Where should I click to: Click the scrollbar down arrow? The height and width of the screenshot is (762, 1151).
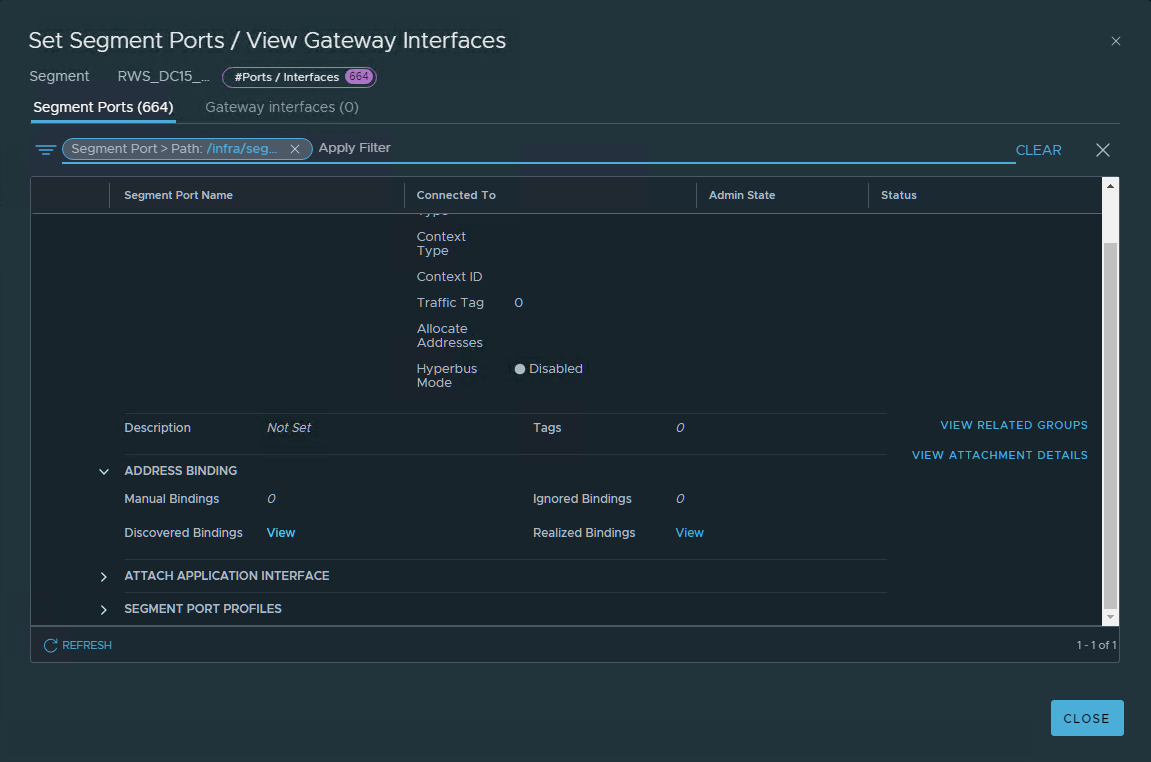click(1111, 617)
